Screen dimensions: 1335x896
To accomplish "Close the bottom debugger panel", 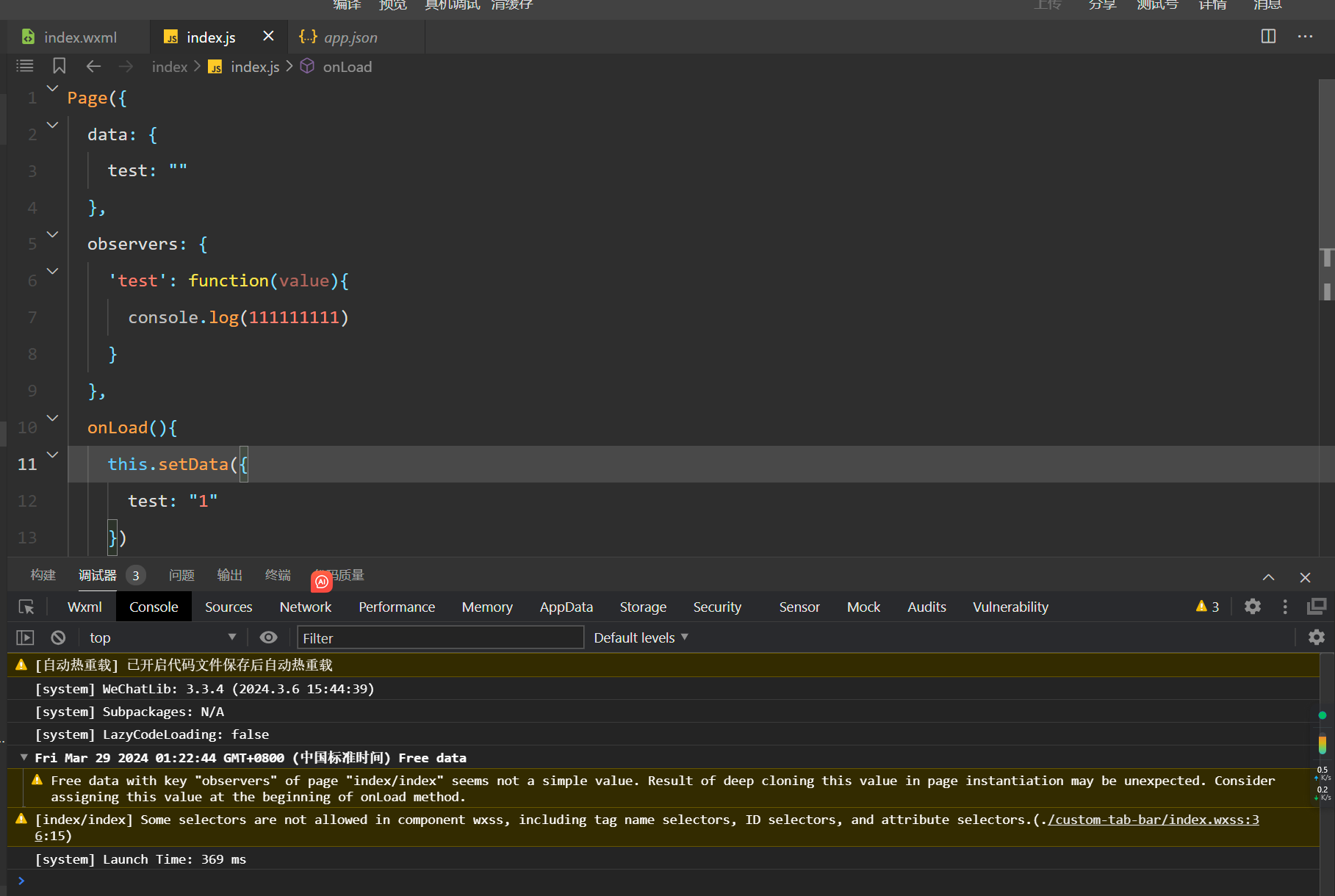I will point(1305,577).
